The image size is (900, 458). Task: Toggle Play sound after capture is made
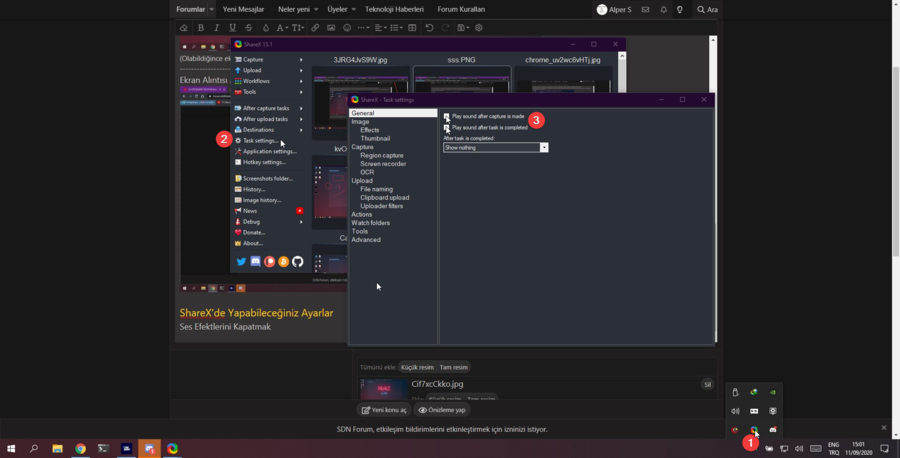[x=447, y=116]
